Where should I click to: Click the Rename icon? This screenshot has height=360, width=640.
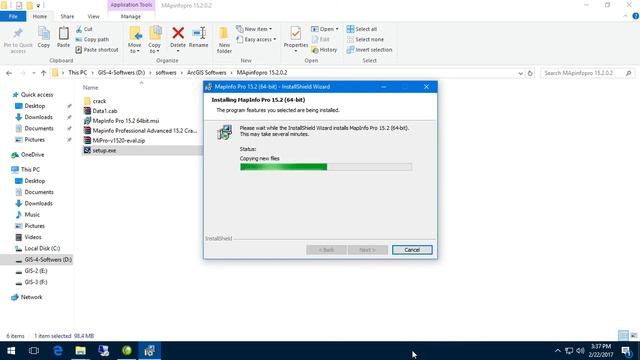(x=199, y=33)
